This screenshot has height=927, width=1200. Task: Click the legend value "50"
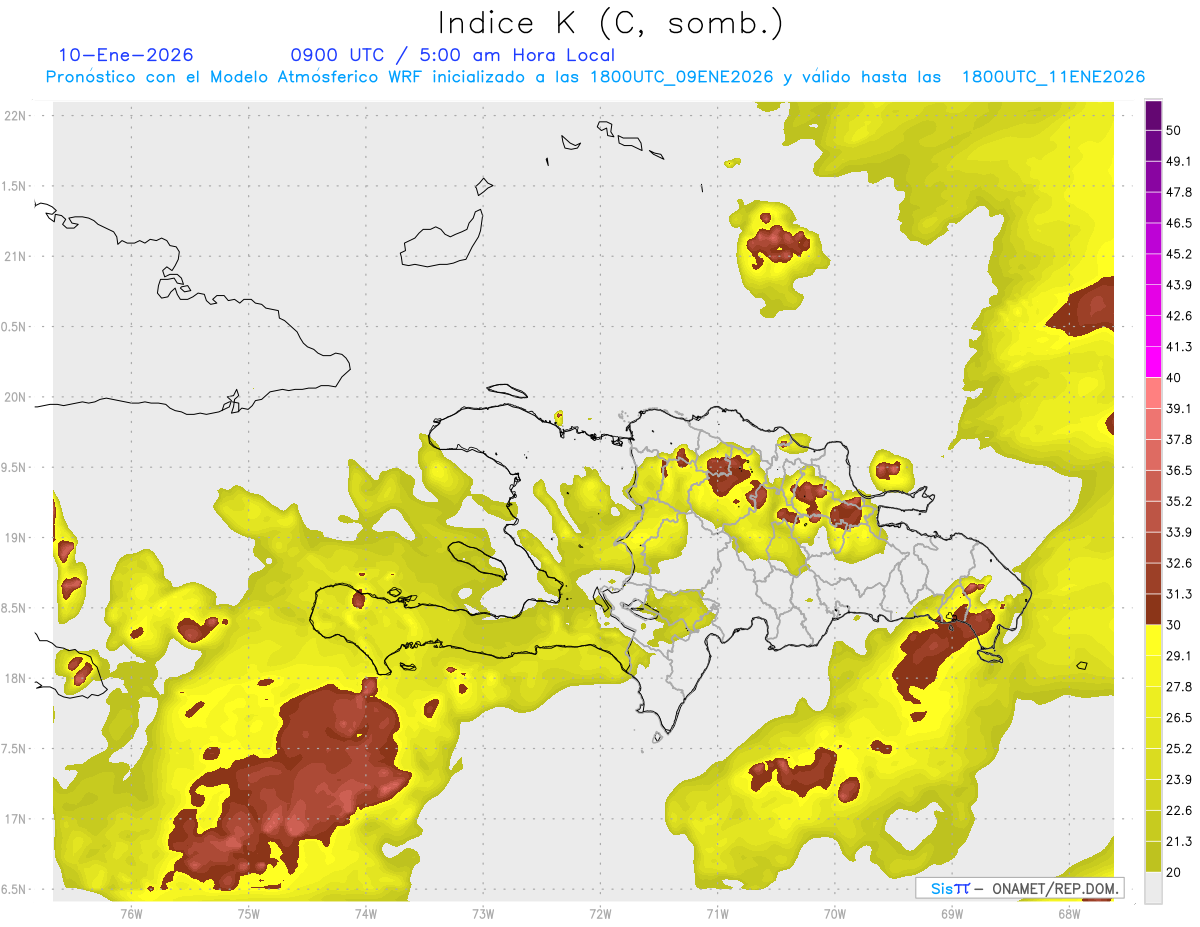[1174, 130]
